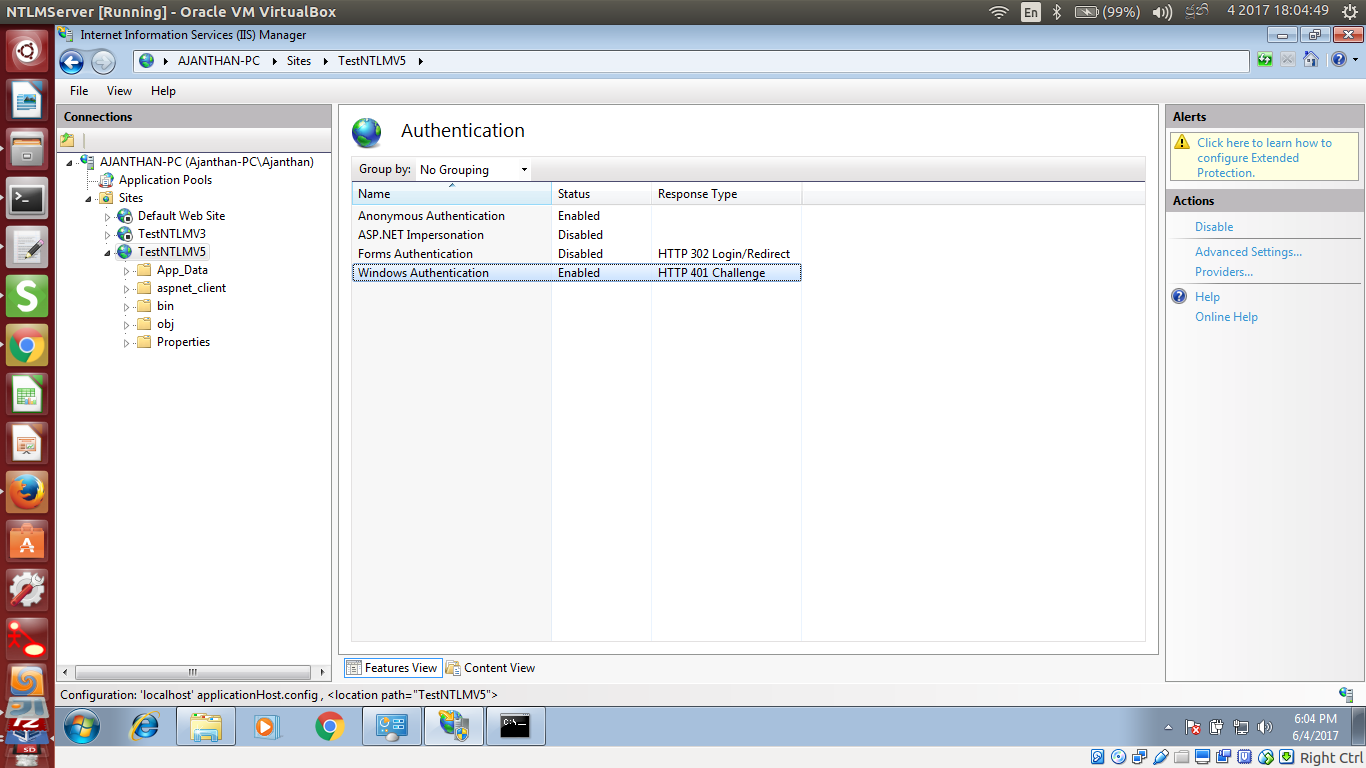Image resolution: width=1366 pixels, height=768 pixels.
Task: Open the View menu
Action: pos(119,91)
